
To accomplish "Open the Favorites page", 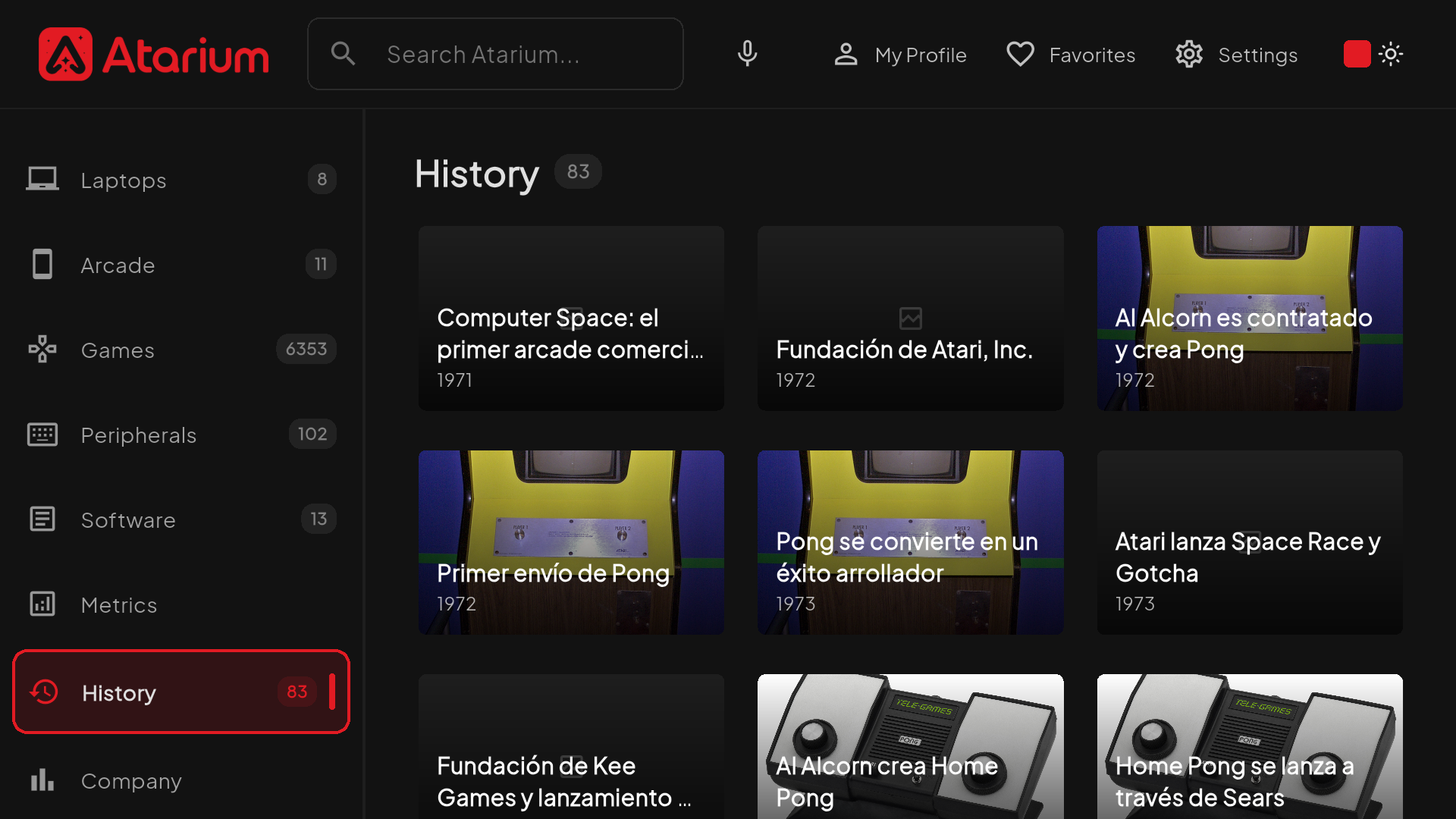I will click(1071, 55).
